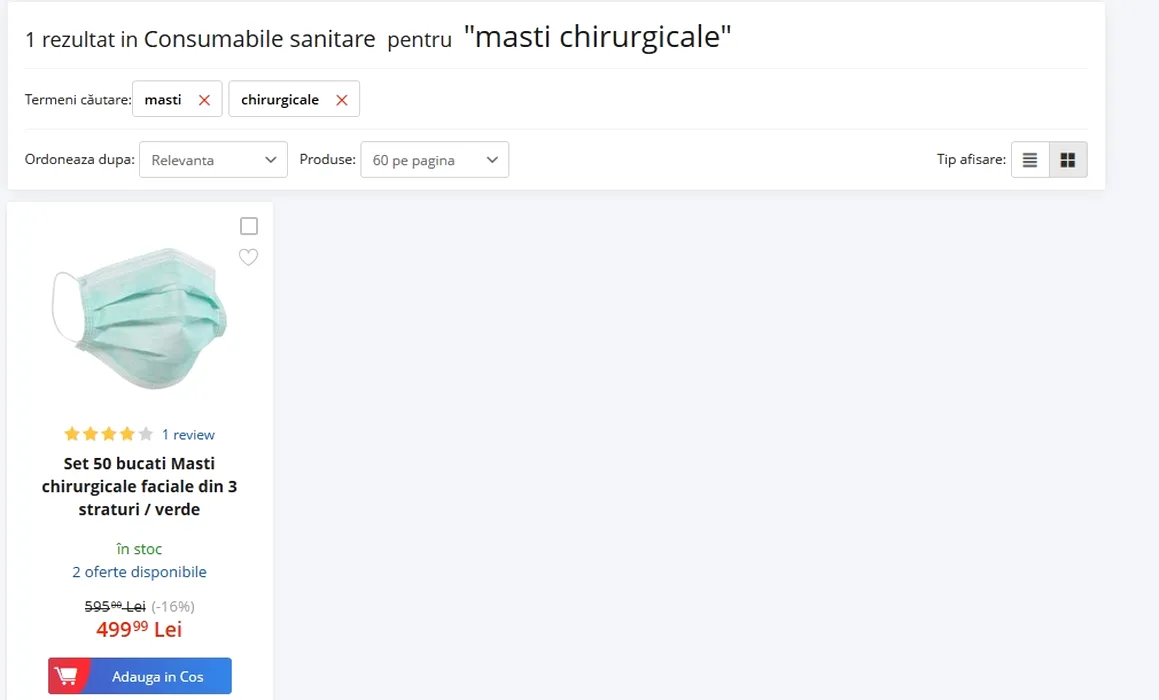Click the green "în stoc" availability label
Image resolution: width=1159 pixels, height=700 pixels.
pyautogui.click(x=139, y=548)
